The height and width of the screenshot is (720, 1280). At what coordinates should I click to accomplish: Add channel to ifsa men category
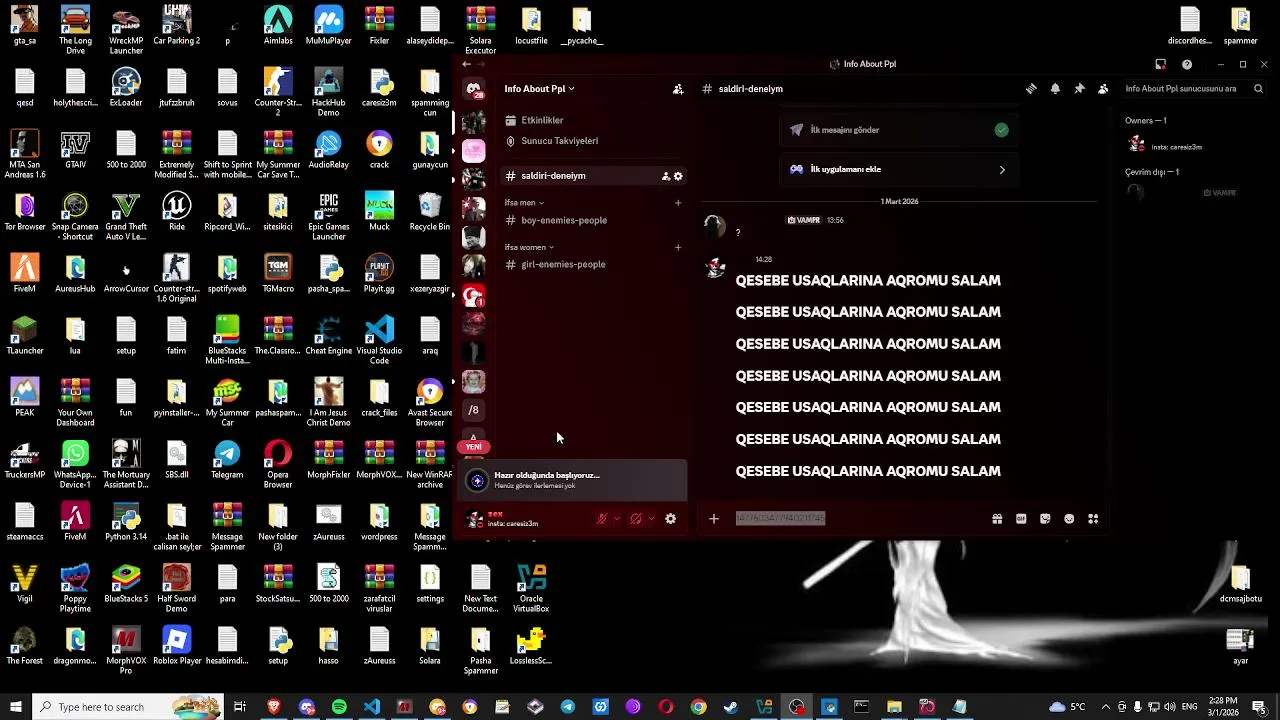[678, 203]
